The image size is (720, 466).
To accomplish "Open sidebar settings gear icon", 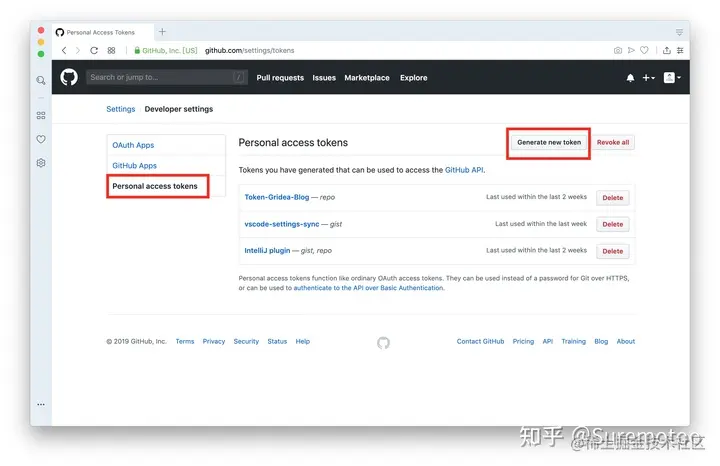I will (41, 163).
